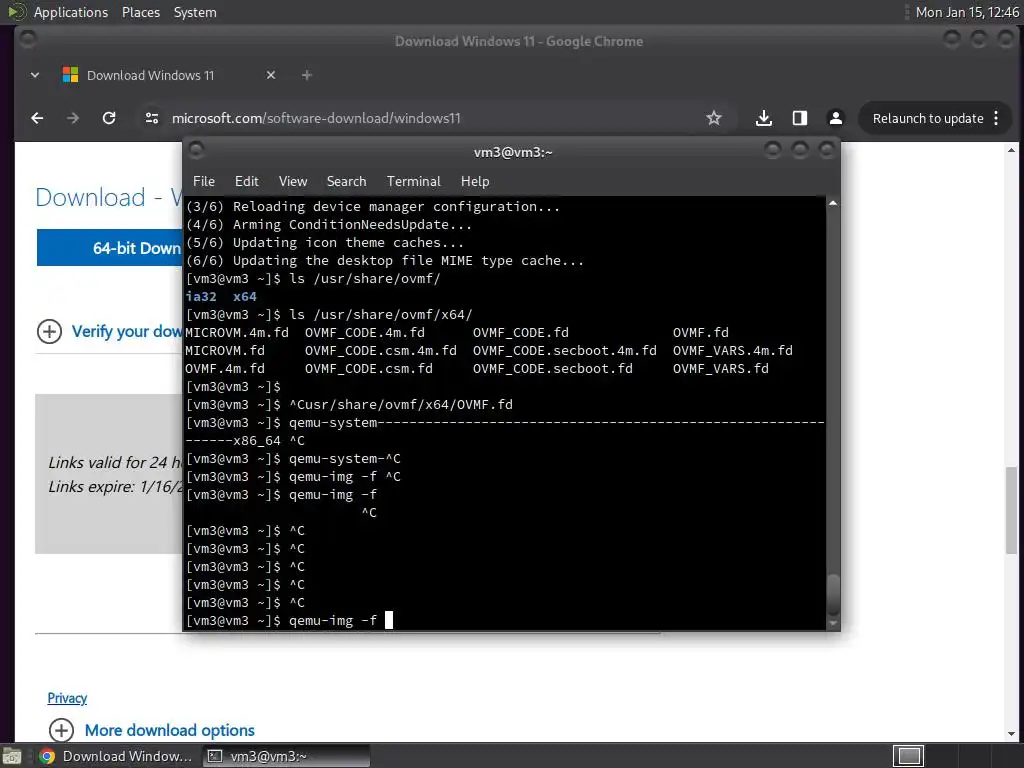Open the Applications menu in top panel
The image size is (1024, 768).
(71, 12)
